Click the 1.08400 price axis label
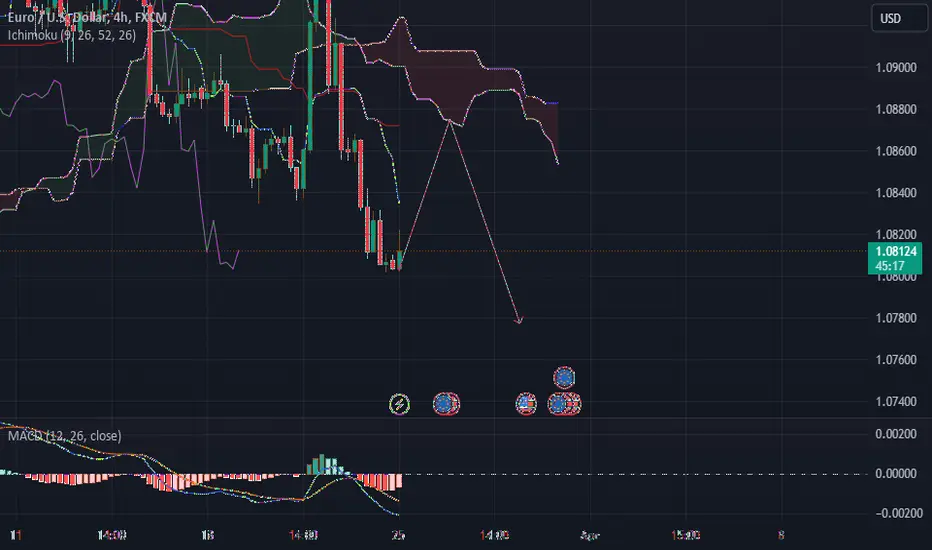Screen dimensions: 932x550 click(896, 193)
